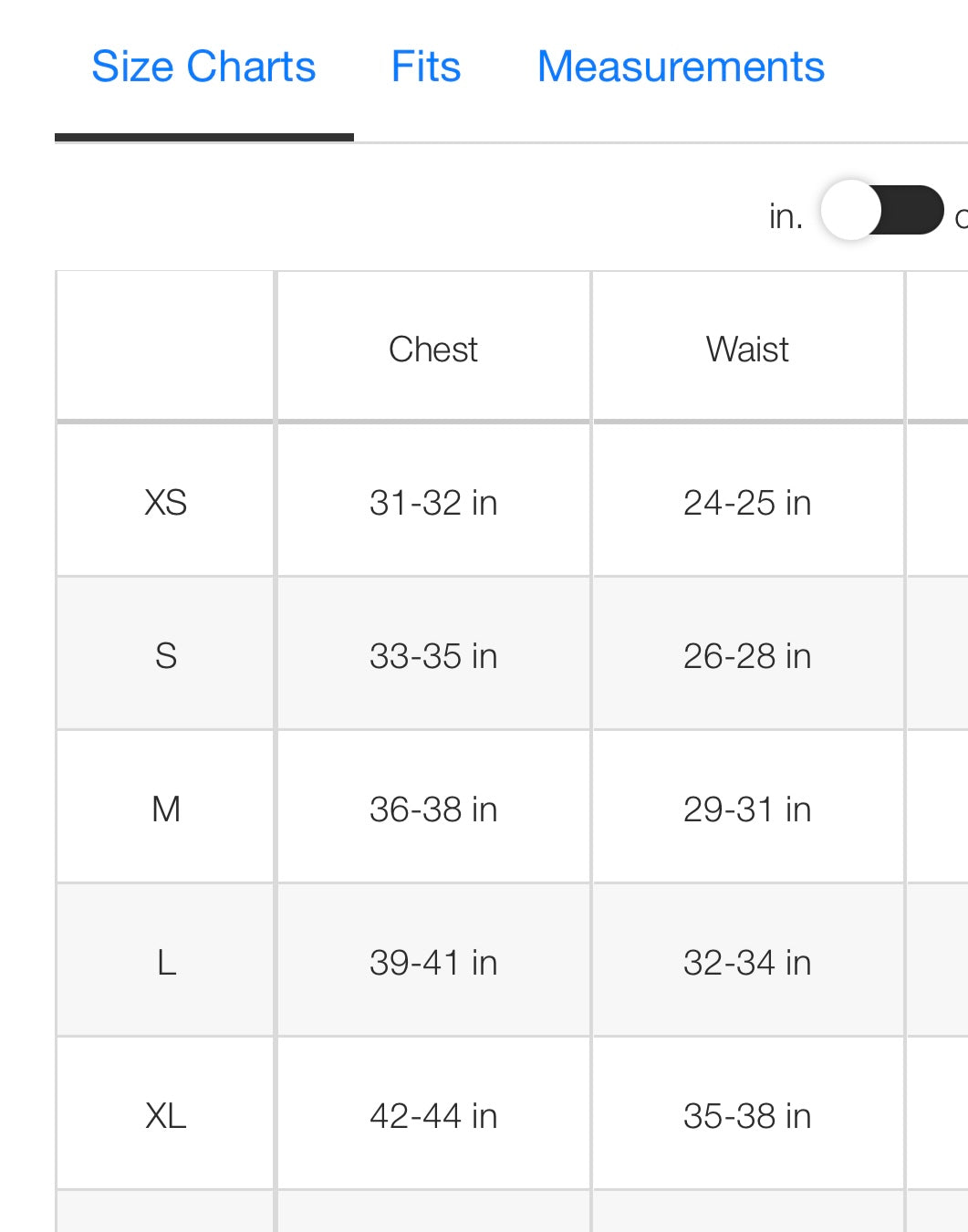Select the L size row label

click(x=165, y=963)
